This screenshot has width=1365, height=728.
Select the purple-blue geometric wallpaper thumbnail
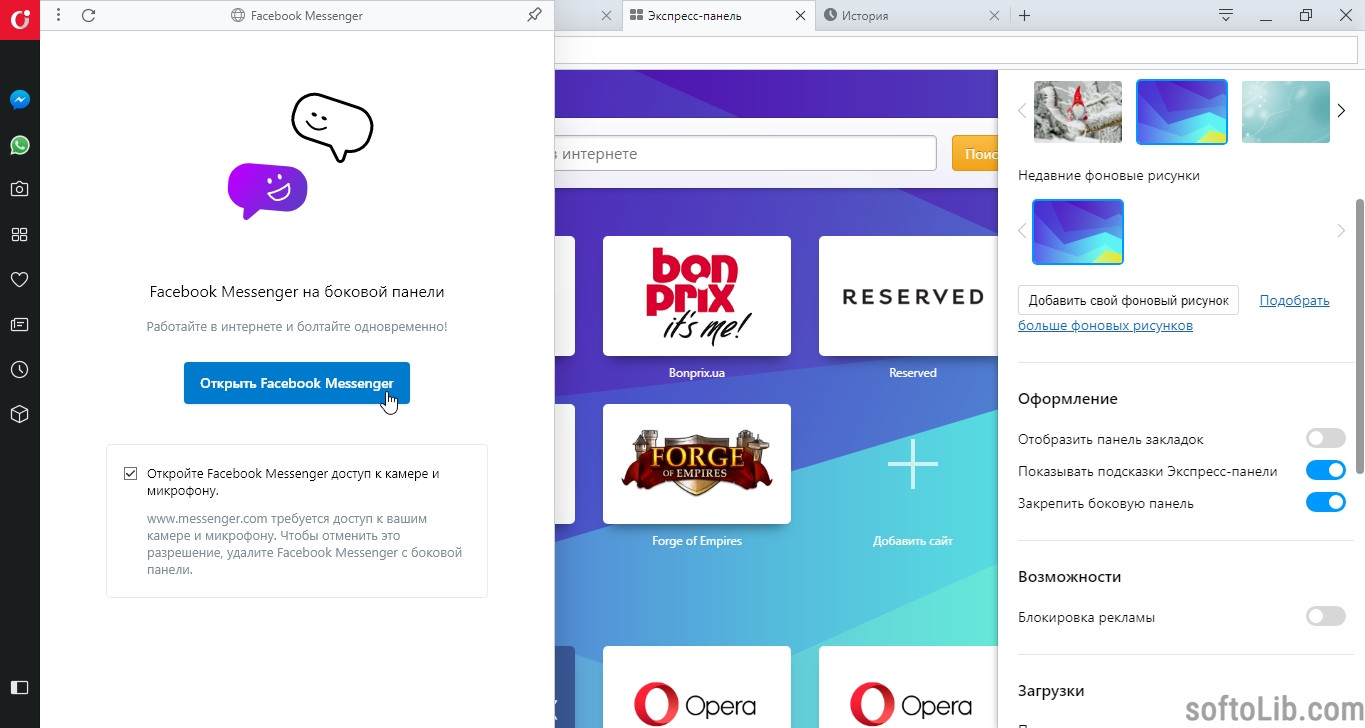click(1182, 112)
